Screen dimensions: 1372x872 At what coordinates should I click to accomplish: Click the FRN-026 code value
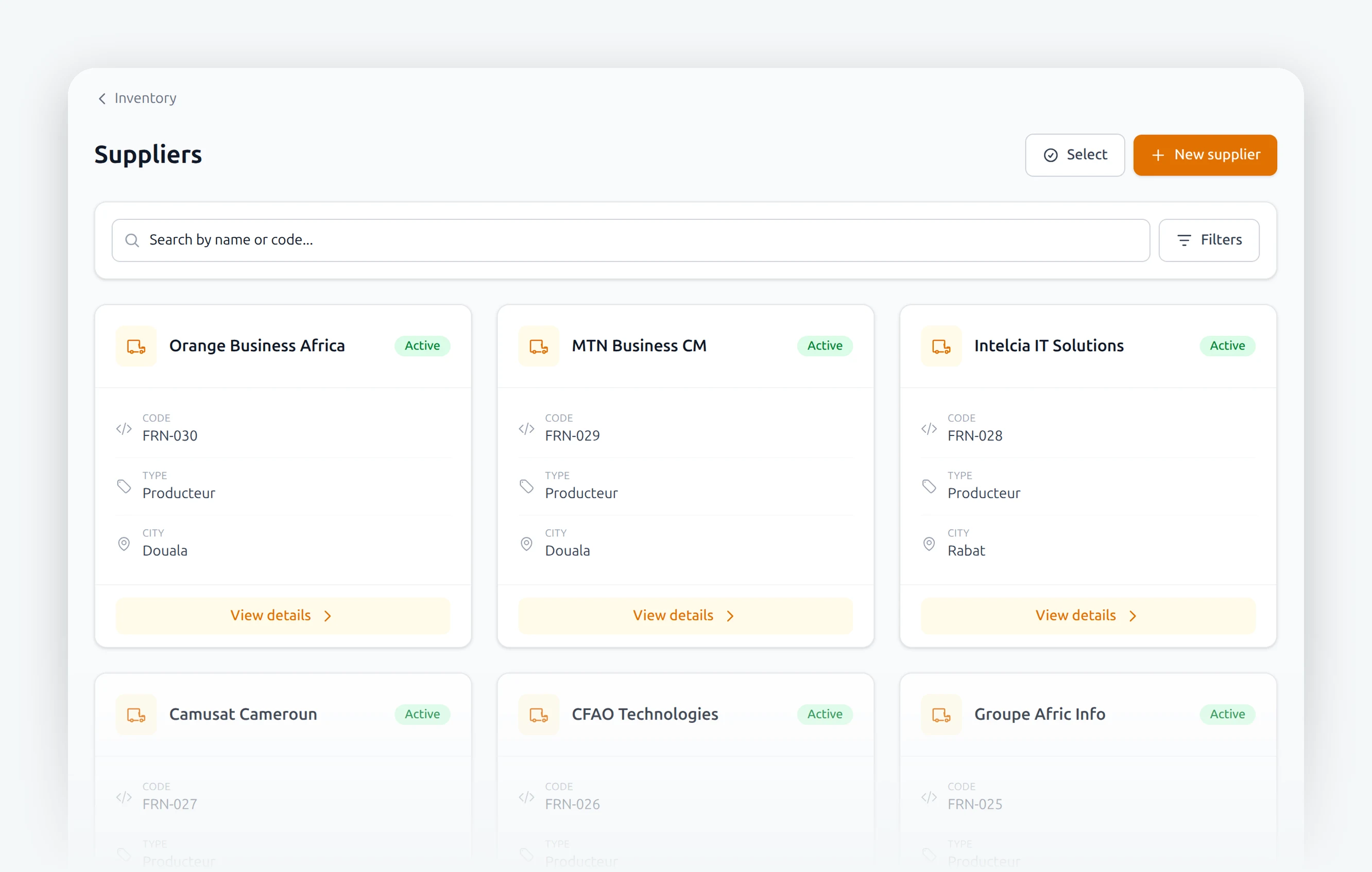573,804
